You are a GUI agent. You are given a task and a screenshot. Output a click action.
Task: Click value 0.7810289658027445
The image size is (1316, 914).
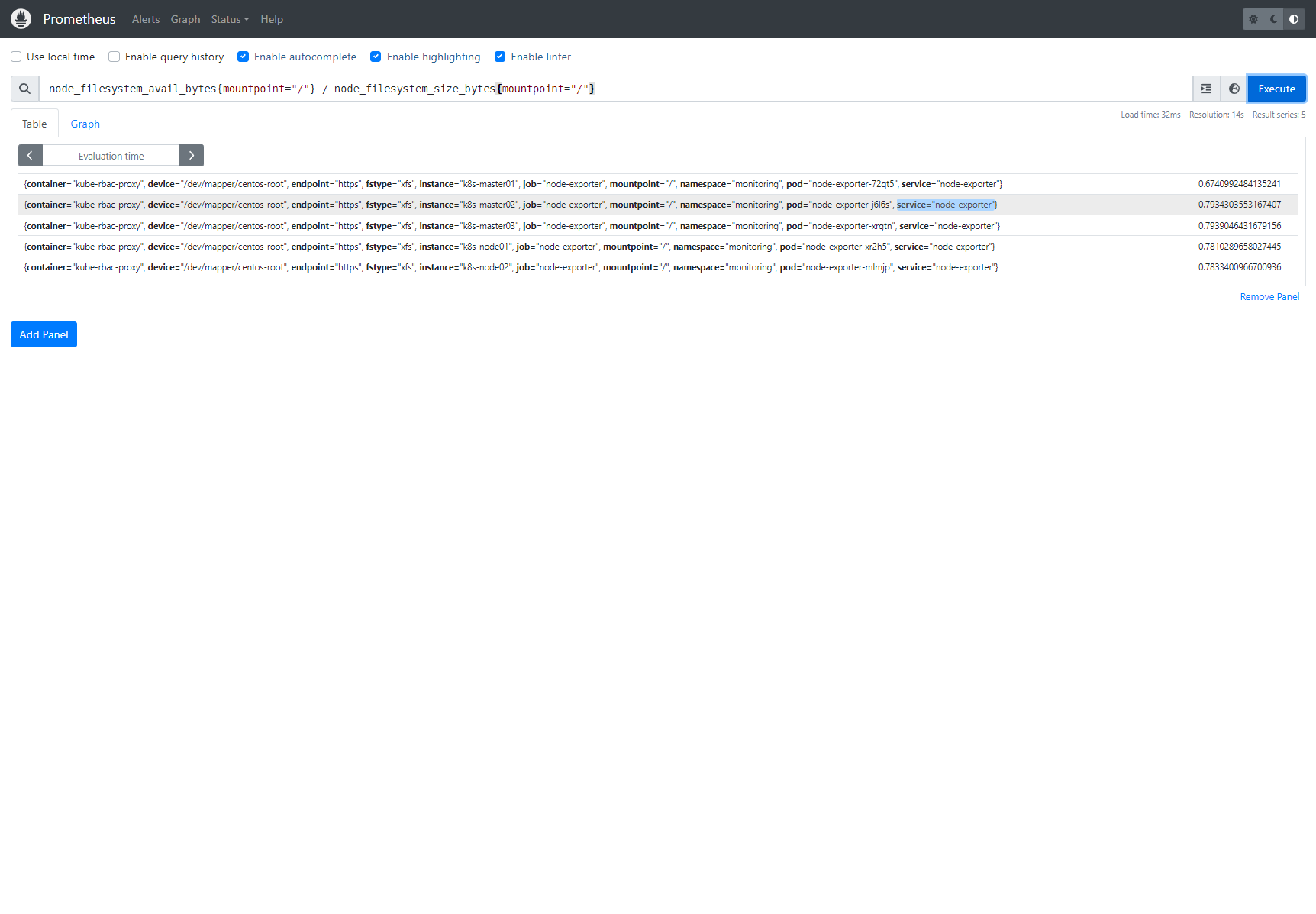click(x=1240, y=247)
